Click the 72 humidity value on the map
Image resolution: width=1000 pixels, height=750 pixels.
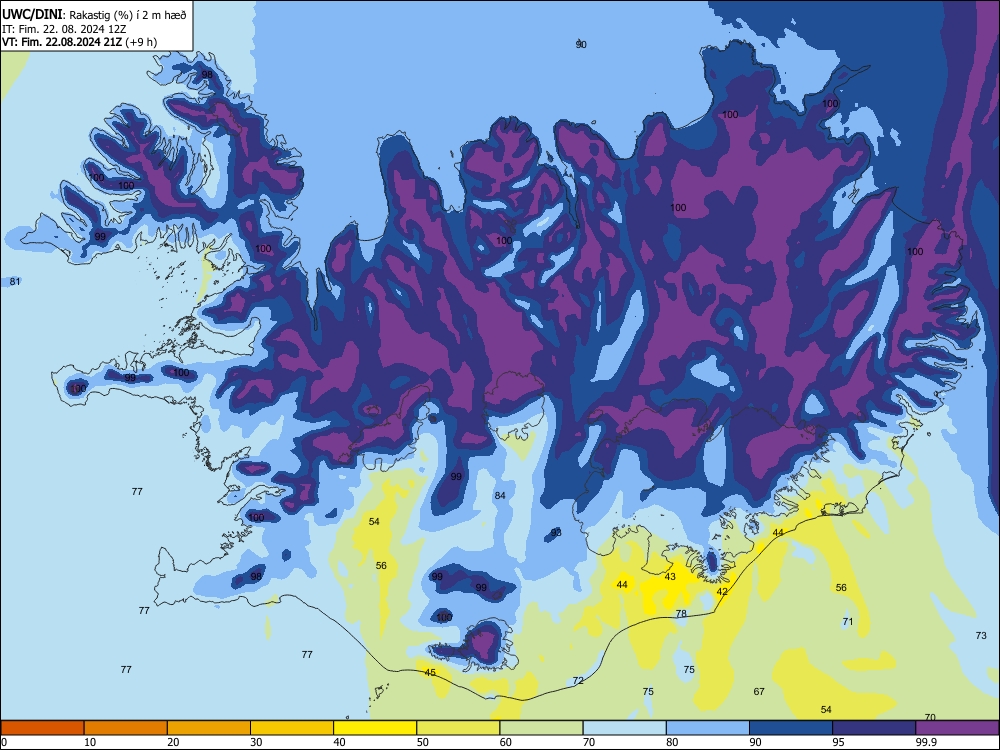(578, 680)
